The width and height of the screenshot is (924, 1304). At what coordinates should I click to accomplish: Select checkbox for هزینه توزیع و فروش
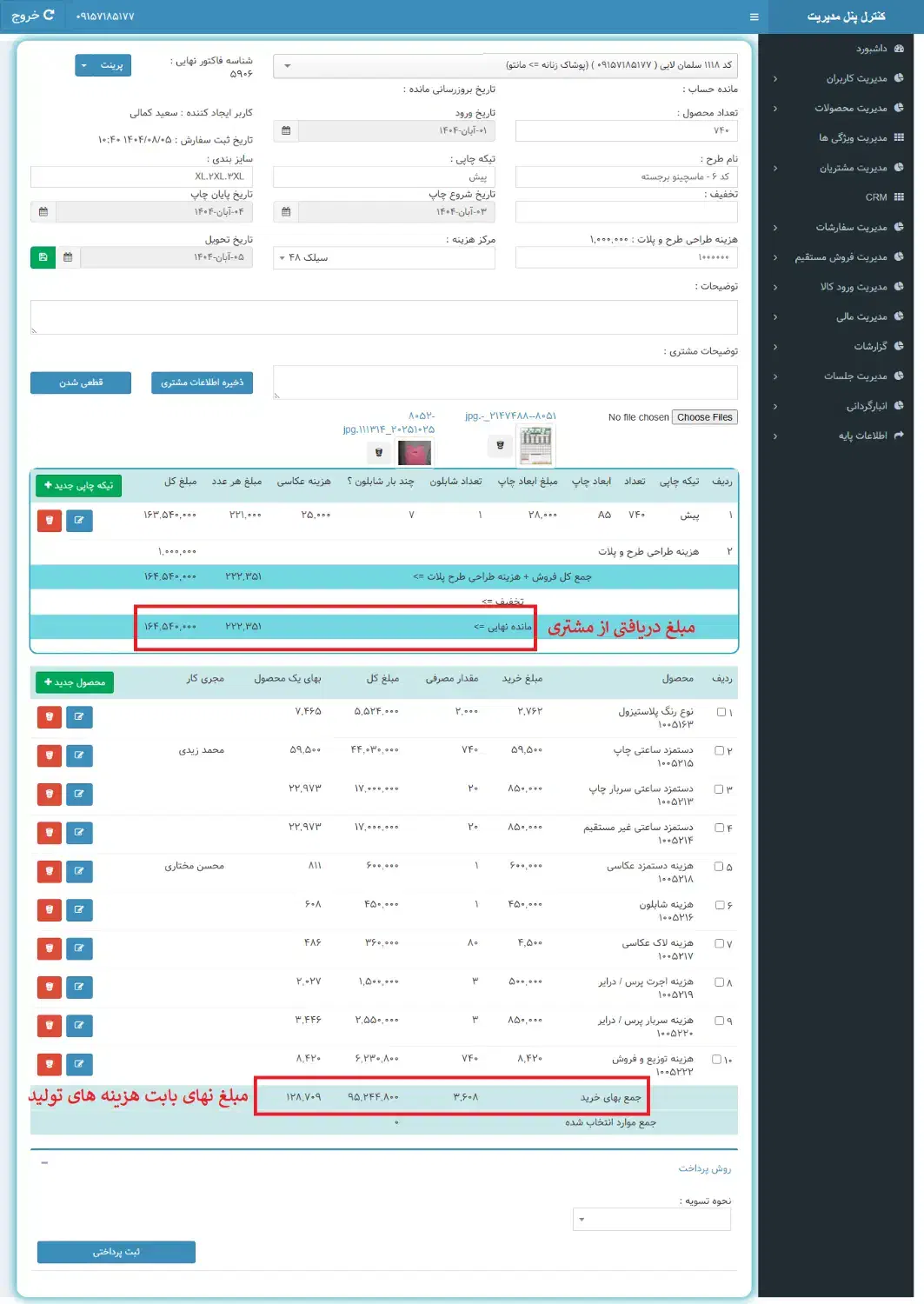coord(717,1059)
